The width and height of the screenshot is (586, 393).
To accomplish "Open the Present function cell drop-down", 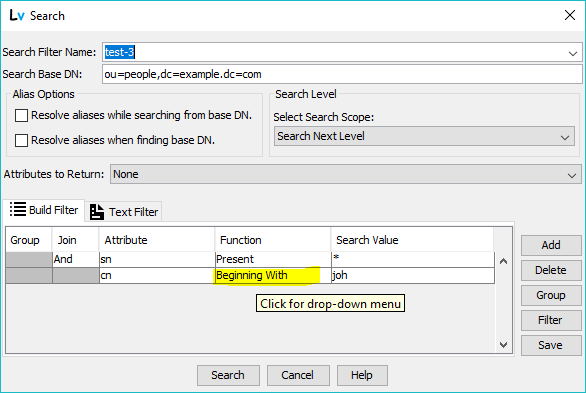I will click(273, 259).
